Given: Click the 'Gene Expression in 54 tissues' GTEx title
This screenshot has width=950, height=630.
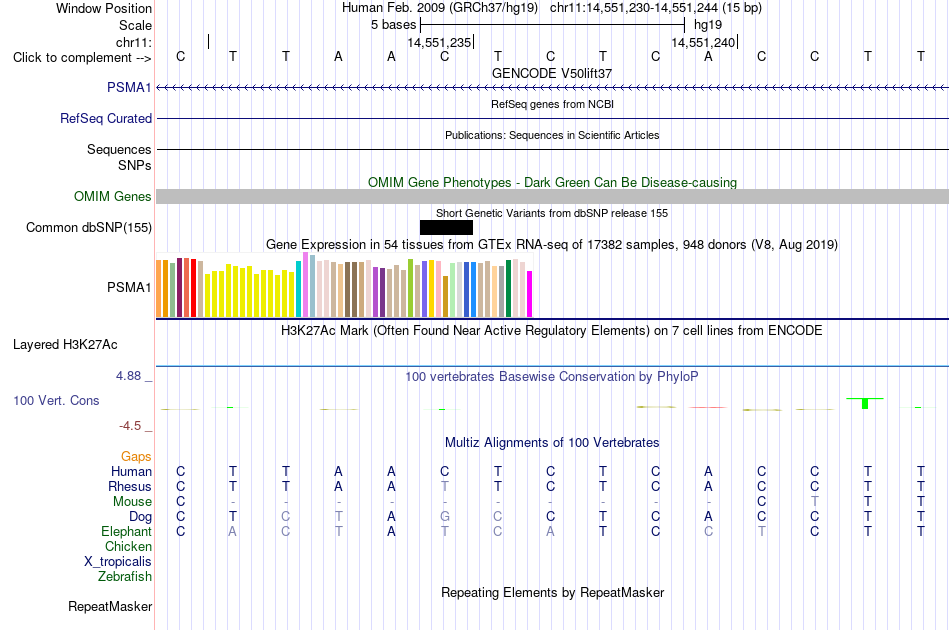Looking at the screenshot, I should (x=552, y=245).
